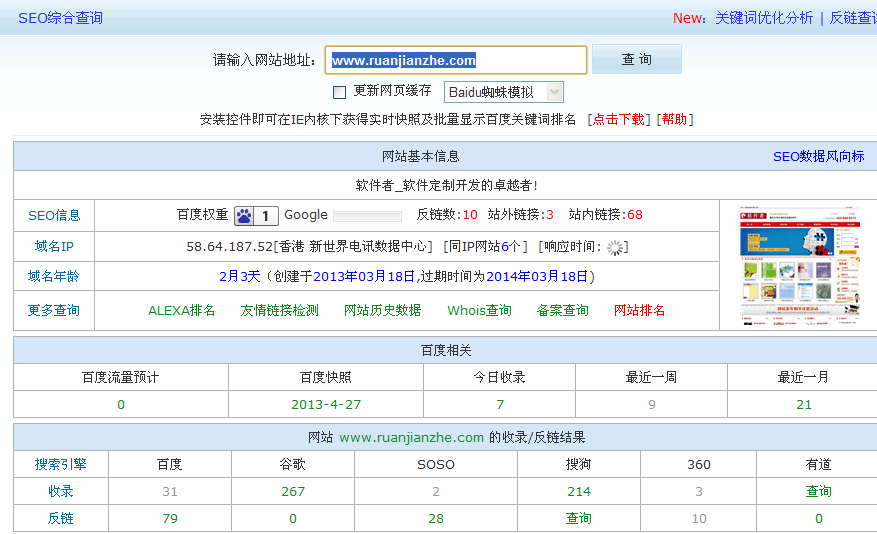This screenshot has width=877, height=534.
Task: Open www.ruanjianzhe.com green link
Action: 412,438
